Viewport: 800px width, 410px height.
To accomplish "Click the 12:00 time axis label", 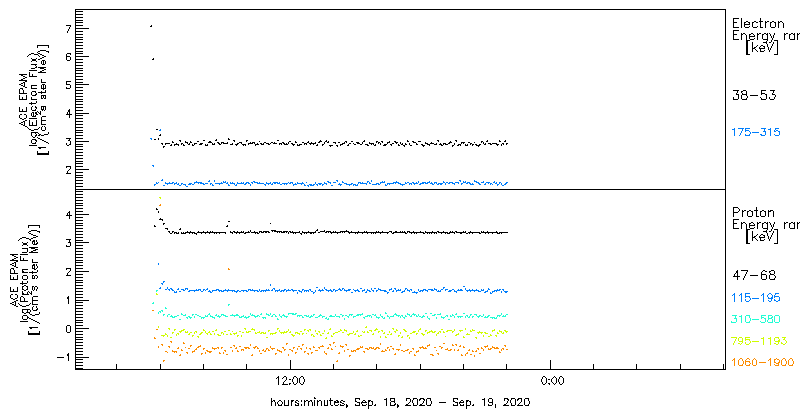I will (x=290, y=381).
